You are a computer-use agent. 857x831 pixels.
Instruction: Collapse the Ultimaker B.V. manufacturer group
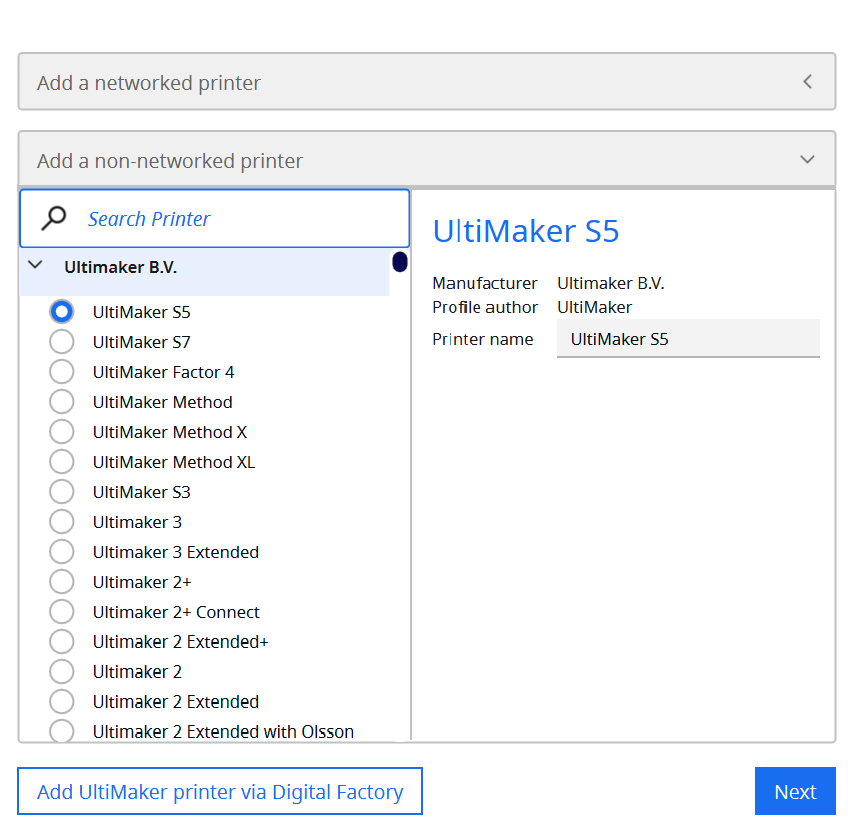coord(35,266)
